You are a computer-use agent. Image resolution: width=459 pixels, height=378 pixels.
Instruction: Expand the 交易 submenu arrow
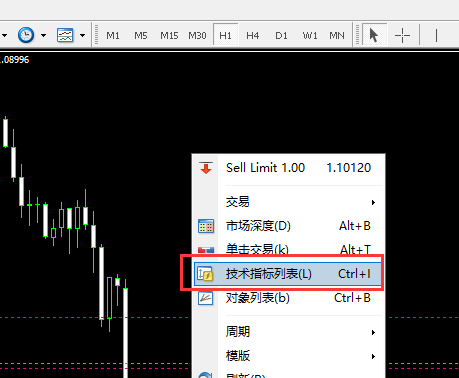coord(373,202)
